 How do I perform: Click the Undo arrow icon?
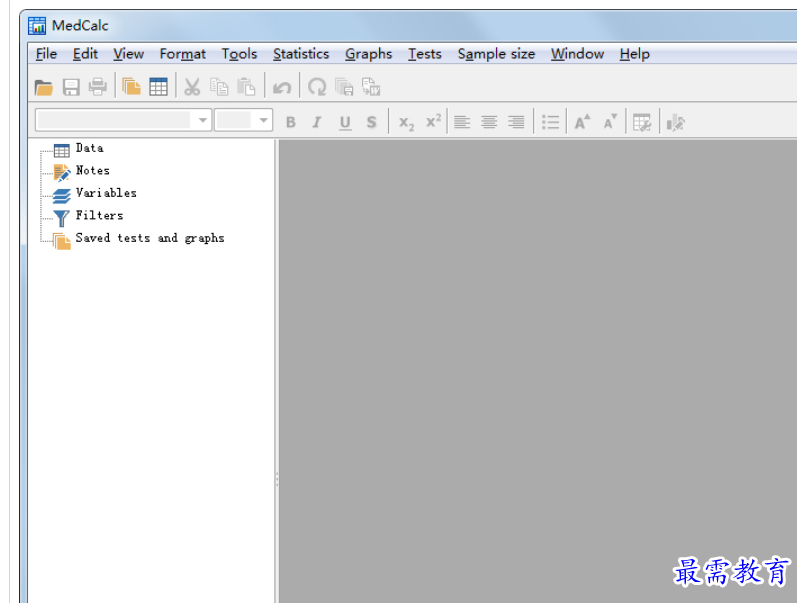coord(282,87)
